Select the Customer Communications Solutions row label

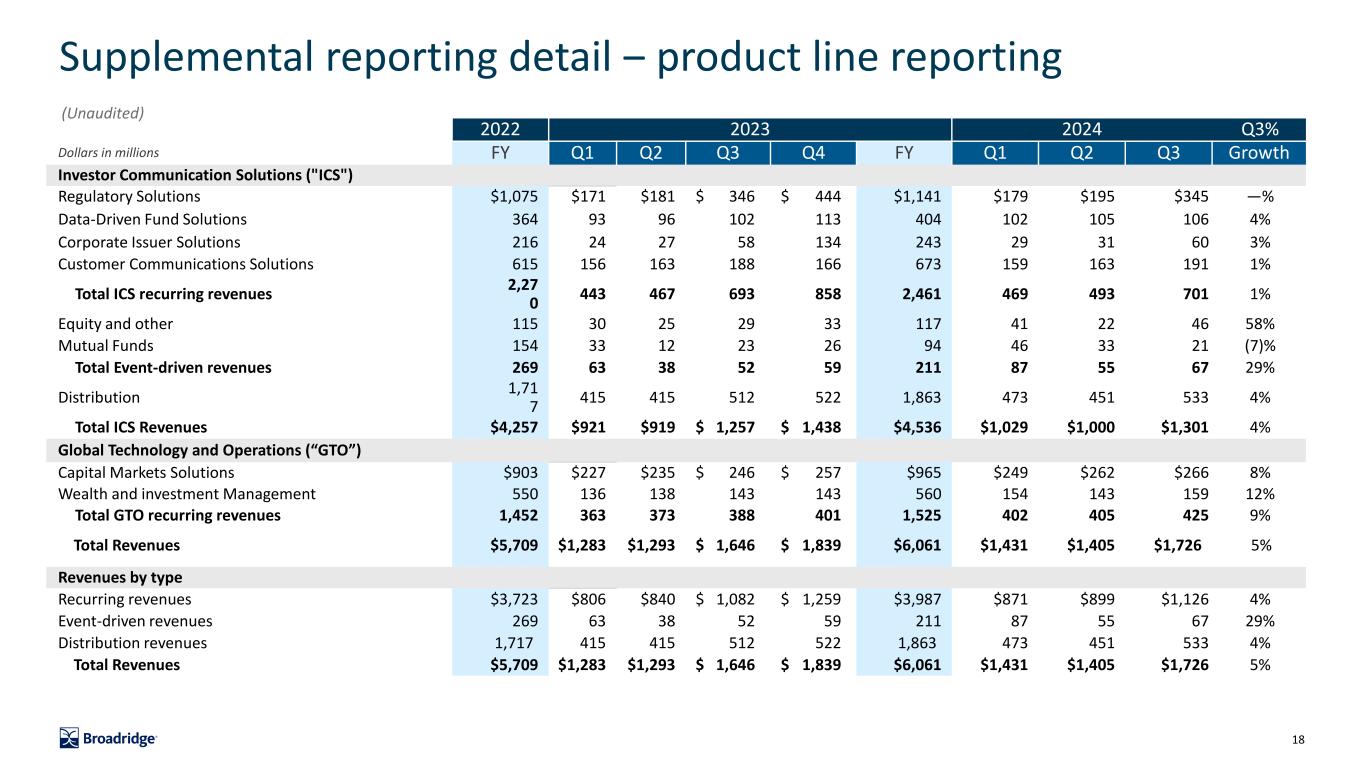(x=185, y=264)
